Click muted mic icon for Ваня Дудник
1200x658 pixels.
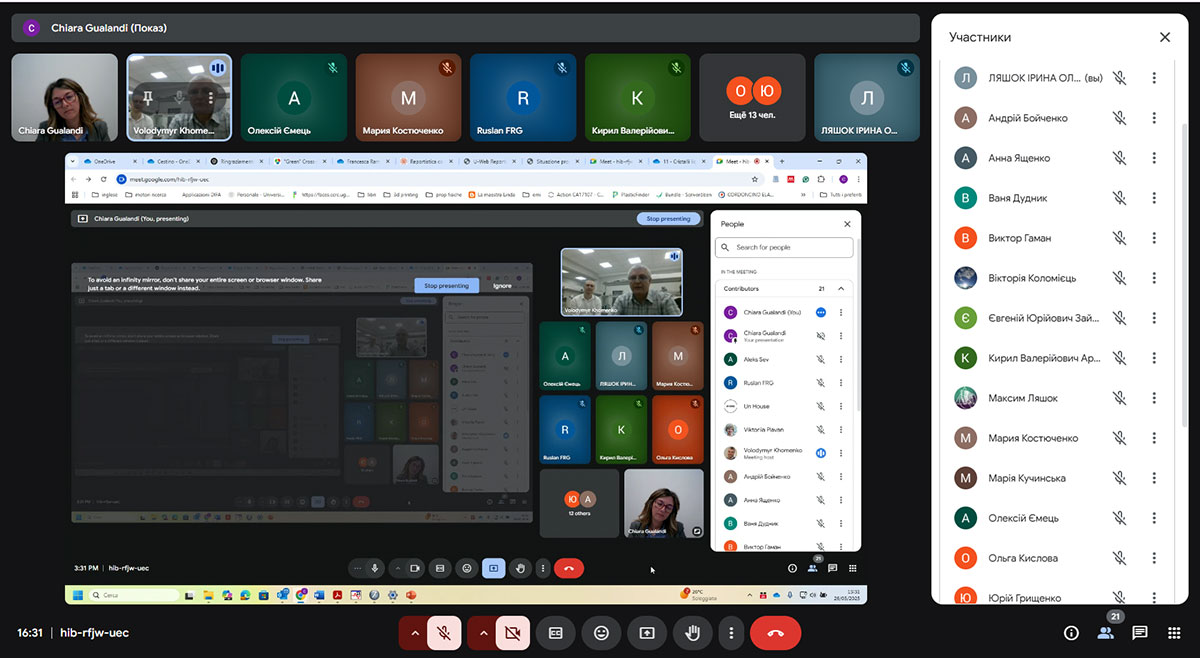(x=1120, y=198)
